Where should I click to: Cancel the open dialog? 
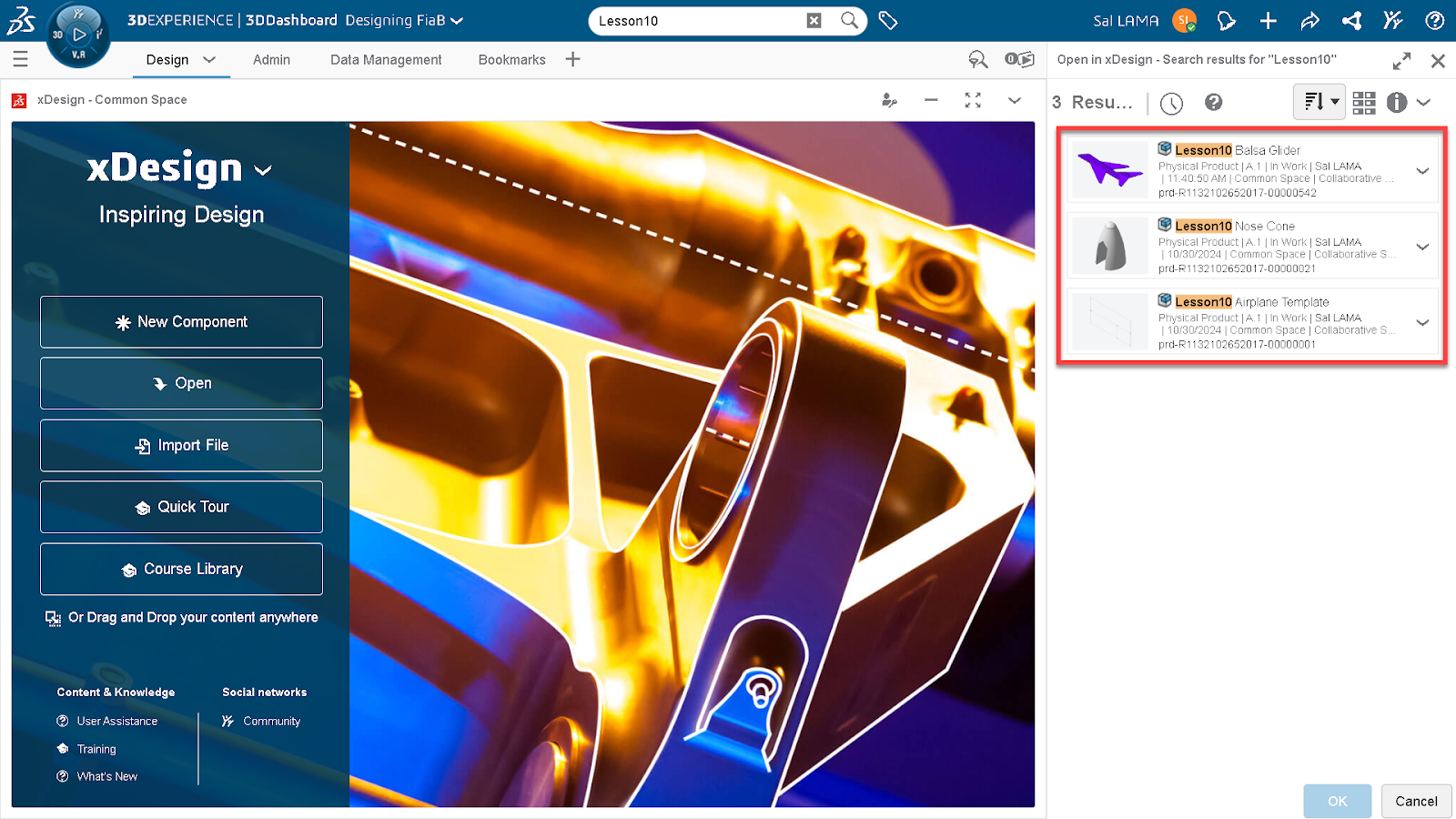tap(1416, 801)
